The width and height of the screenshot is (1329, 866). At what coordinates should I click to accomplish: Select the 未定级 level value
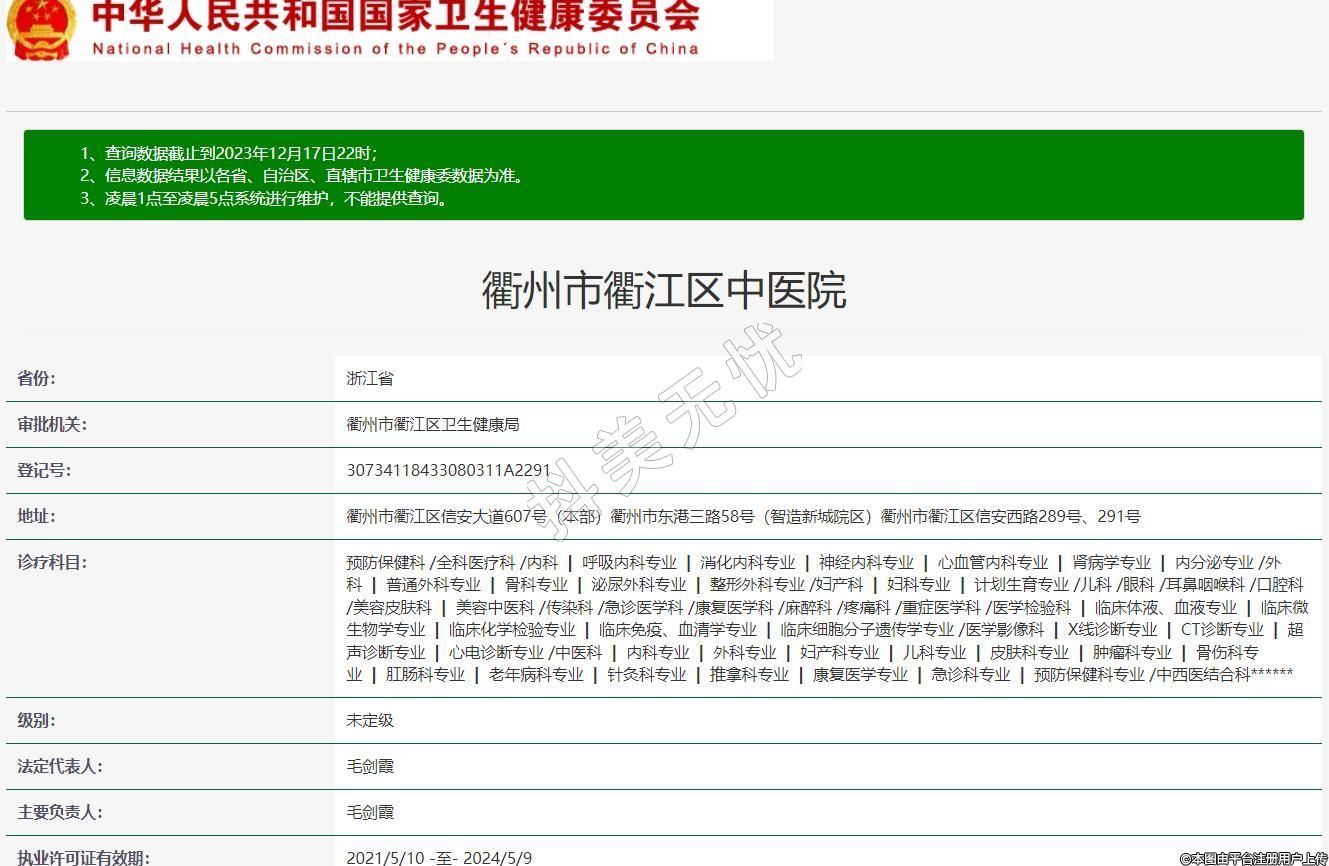click(x=370, y=721)
